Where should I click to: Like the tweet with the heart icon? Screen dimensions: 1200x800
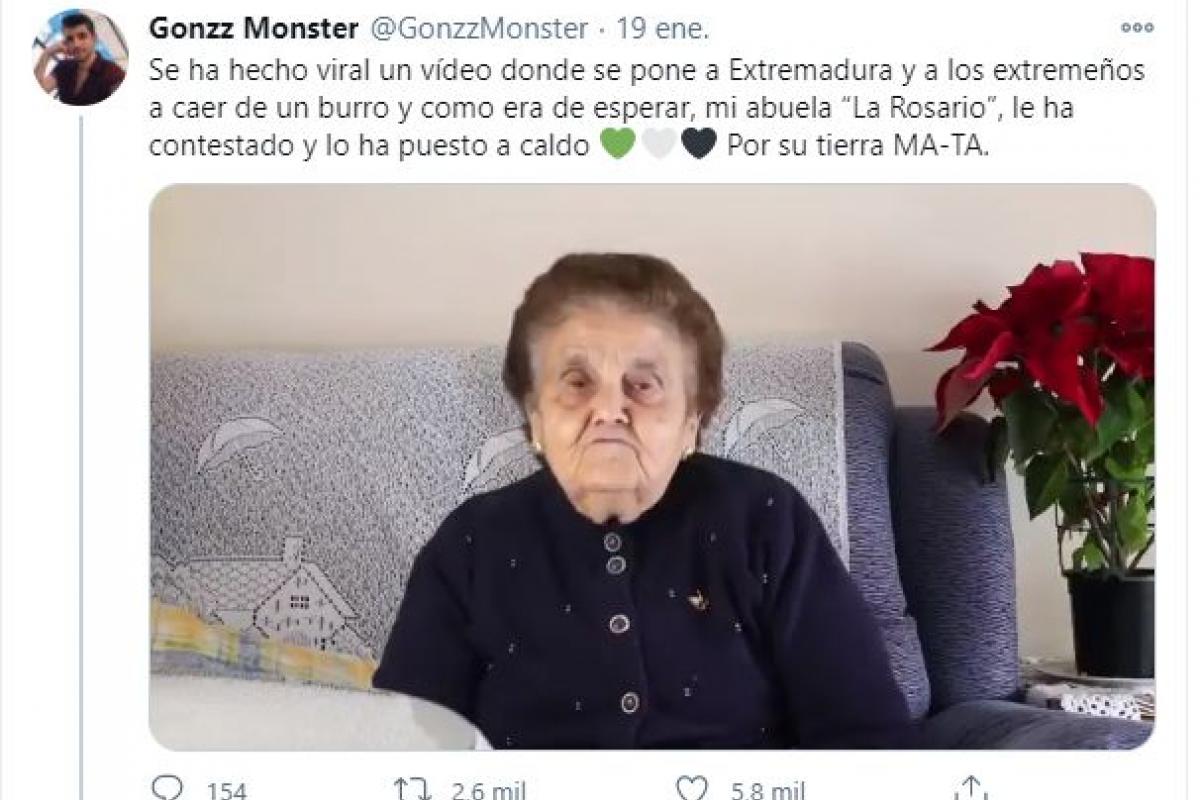pos(693,790)
